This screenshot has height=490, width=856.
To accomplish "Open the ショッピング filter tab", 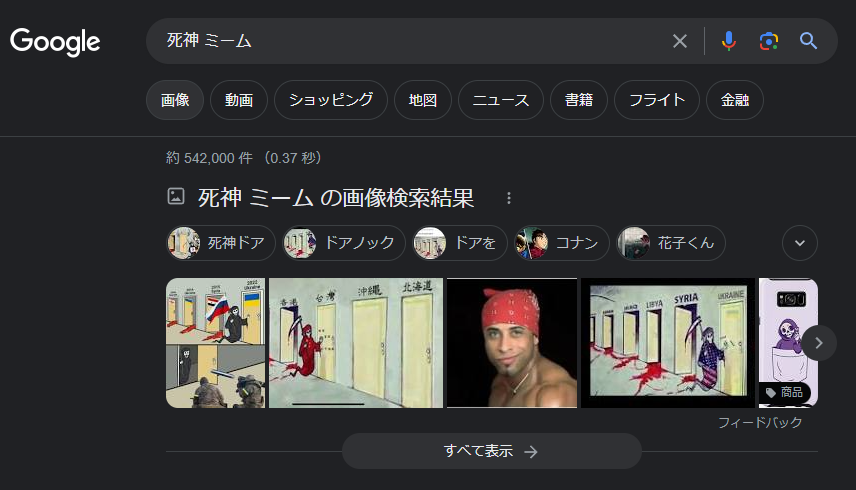I will 331,100.
